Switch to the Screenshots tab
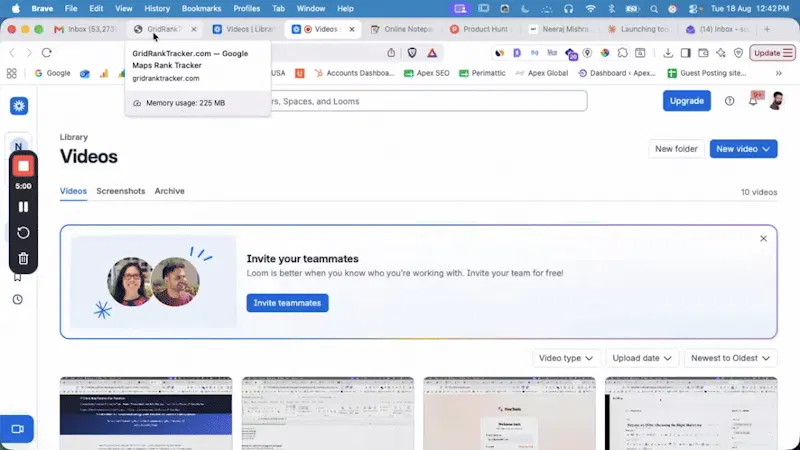800x450 pixels. click(x=121, y=191)
